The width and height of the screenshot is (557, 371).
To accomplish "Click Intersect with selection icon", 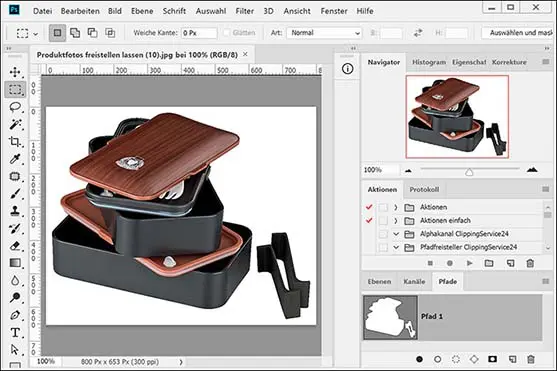I will 110,33.
